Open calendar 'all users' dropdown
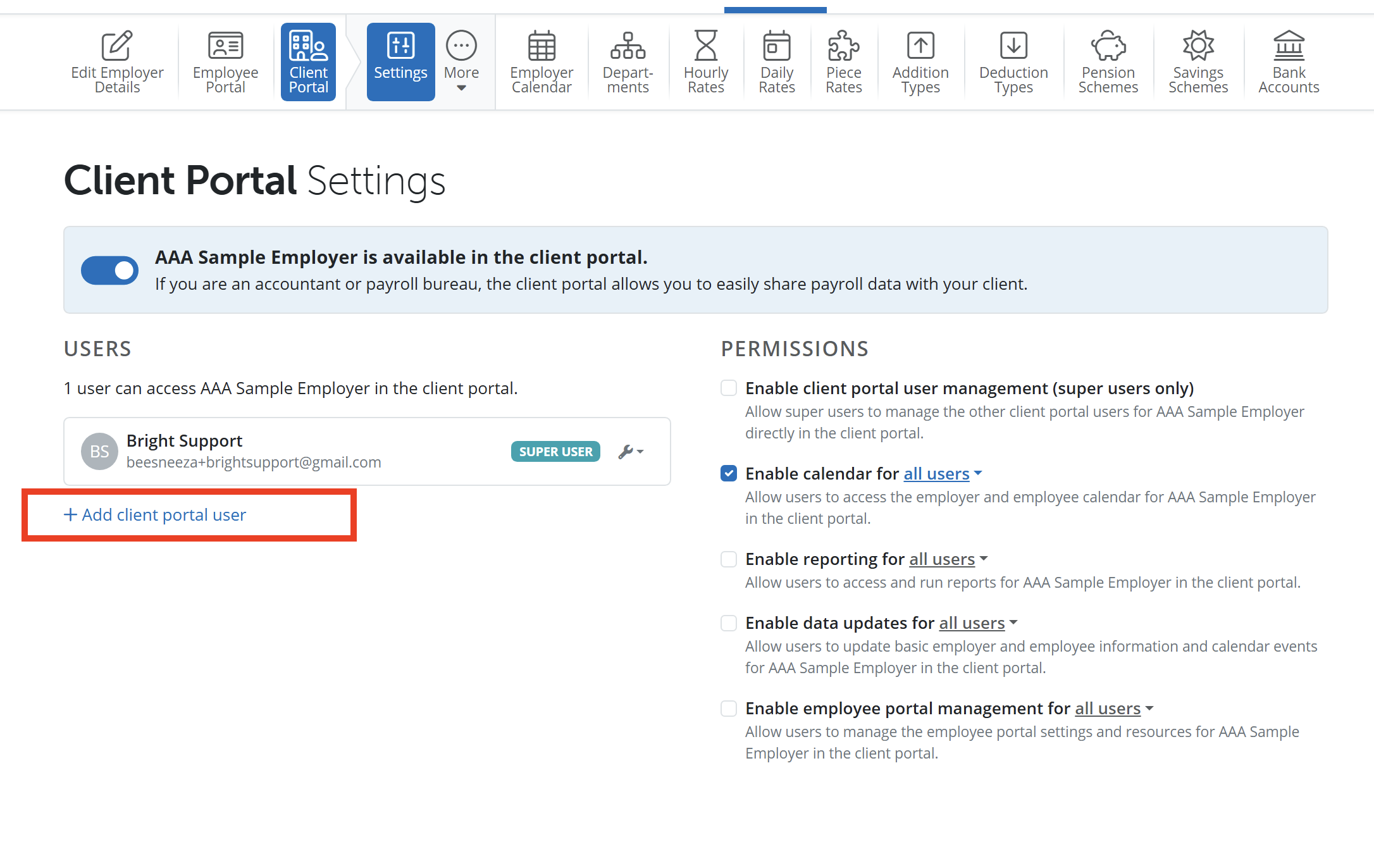The height and width of the screenshot is (868, 1374). point(943,473)
